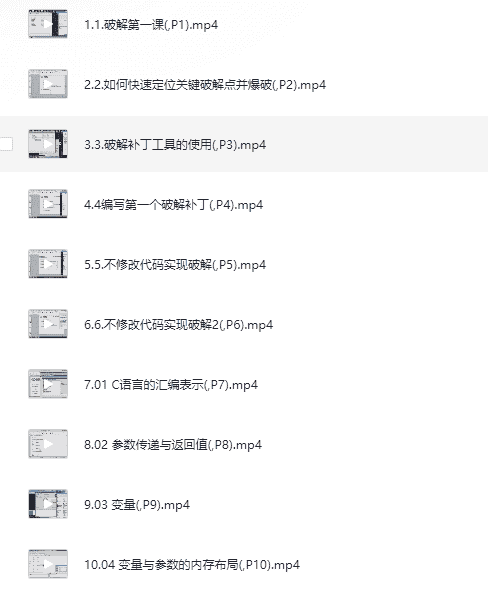This screenshot has height=604, width=488.
Task: Open file 1.1.破解第一课(,P1).mp4
Action: pos(151,25)
